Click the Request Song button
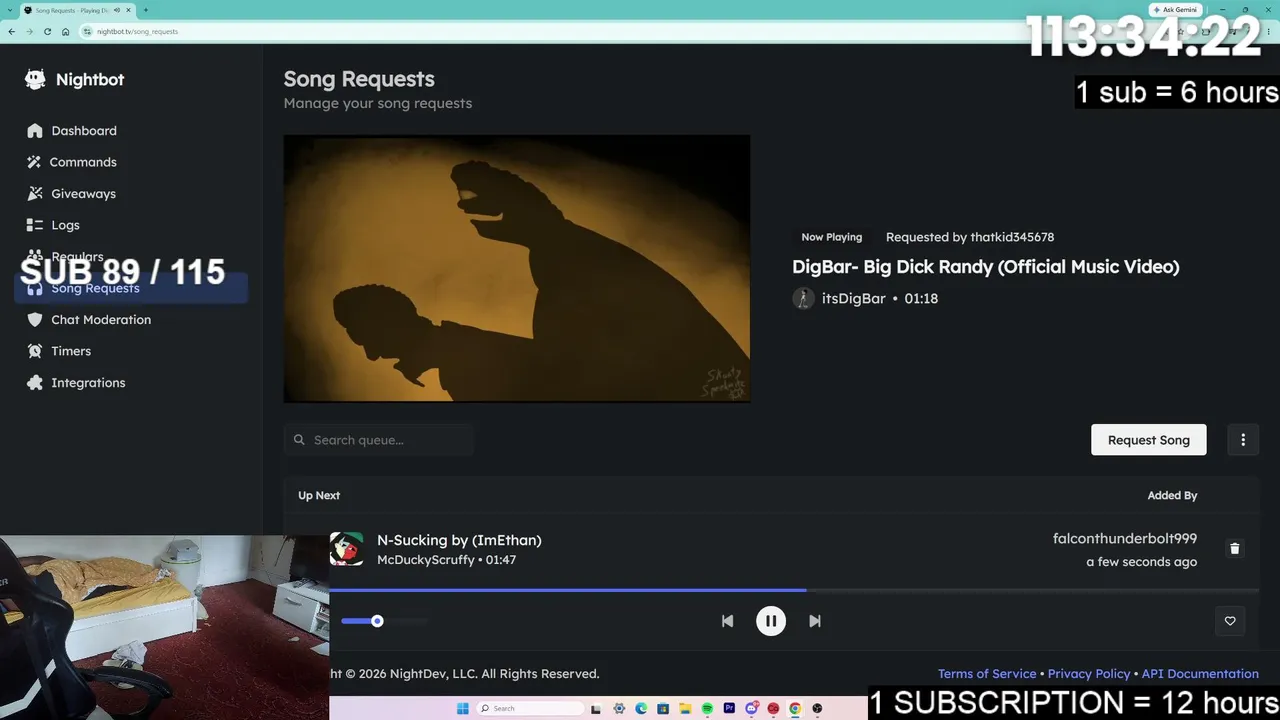The height and width of the screenshot is (720, 1280). tap(1148, 440)
